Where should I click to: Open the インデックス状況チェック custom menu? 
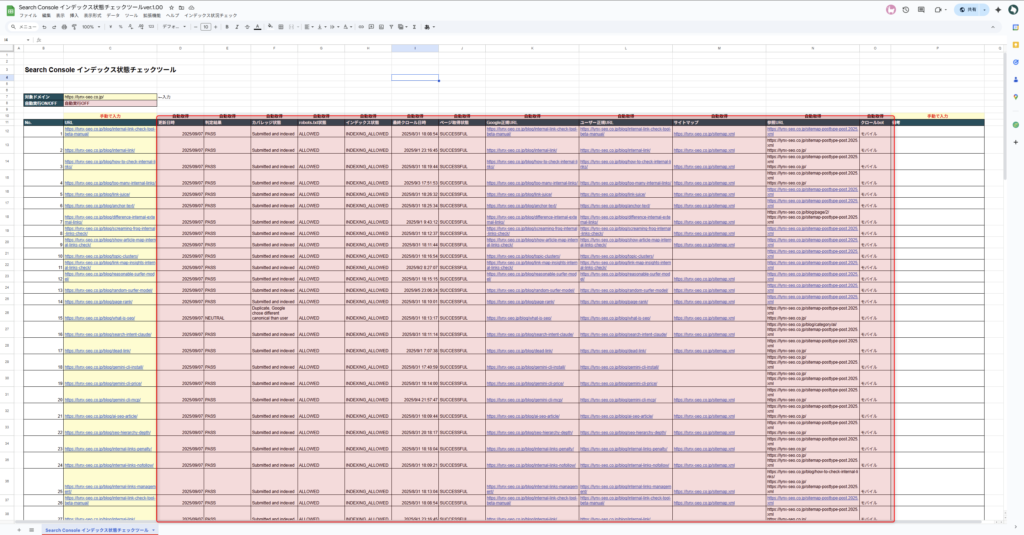pyautogui.click(x=211, y=16)
